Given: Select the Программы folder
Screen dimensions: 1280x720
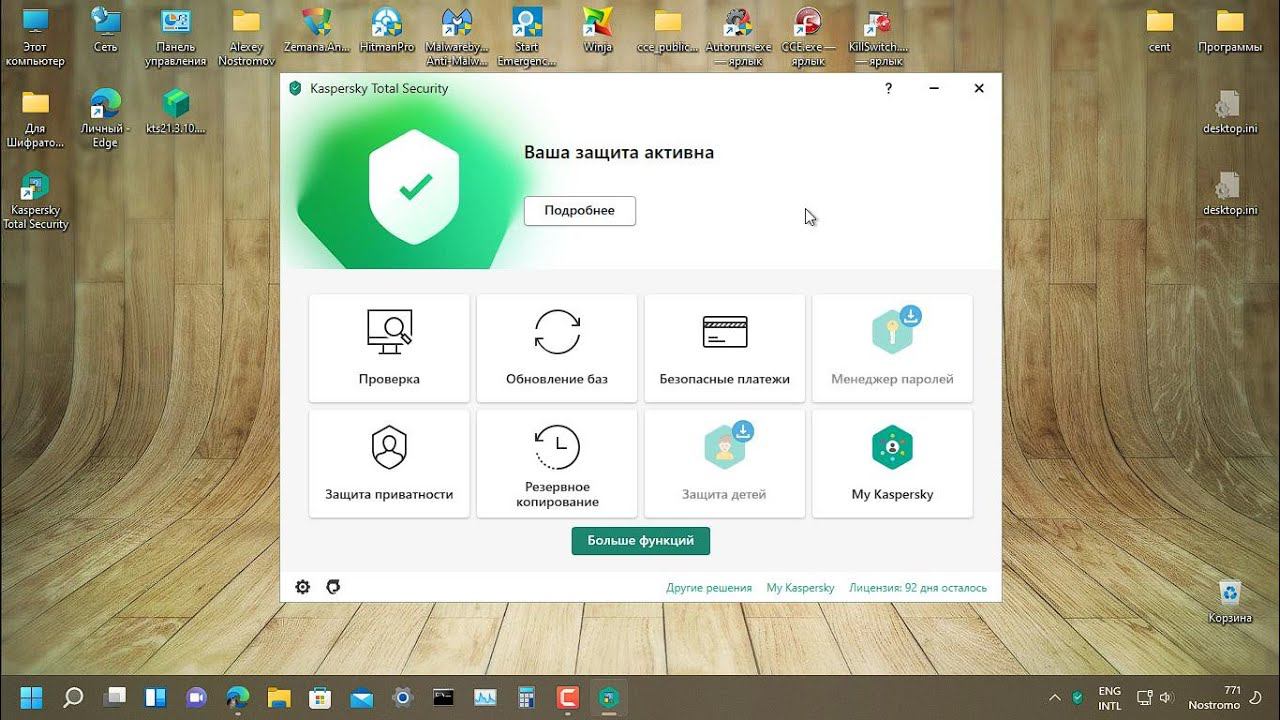Looking at the screenshot, I should [1230, 32].
